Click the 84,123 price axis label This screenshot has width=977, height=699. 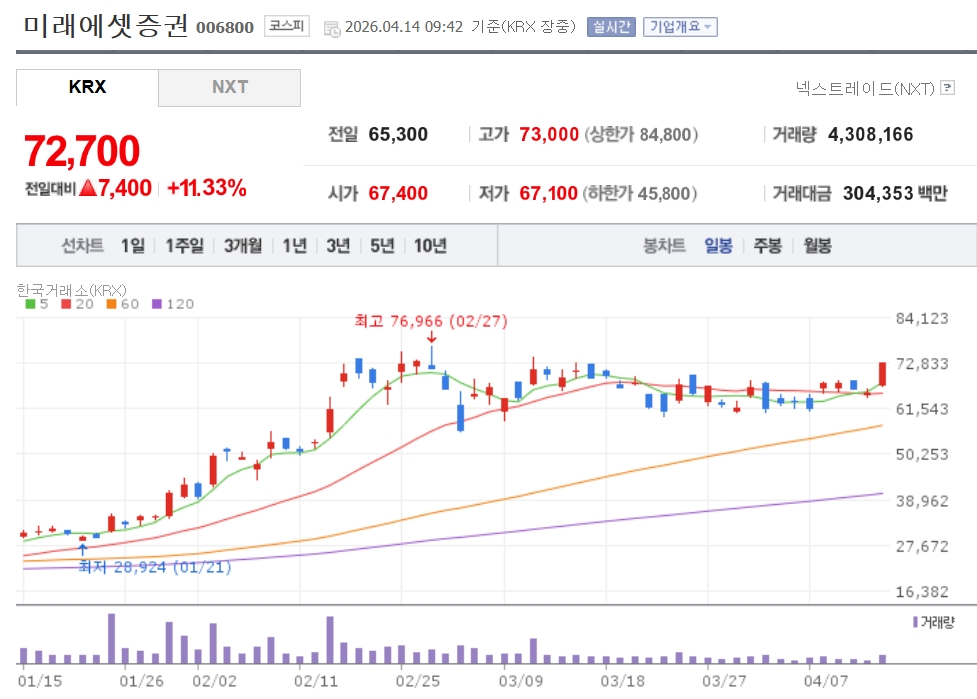922,318
